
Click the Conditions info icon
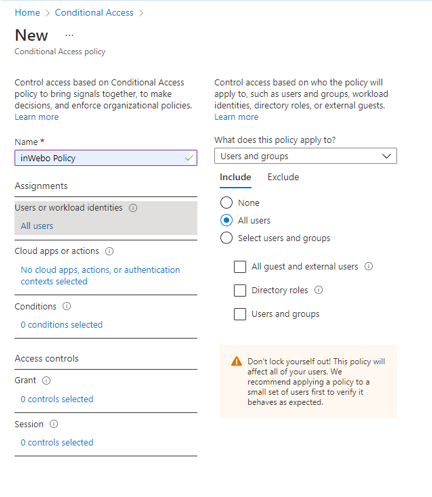click(67, 306)
